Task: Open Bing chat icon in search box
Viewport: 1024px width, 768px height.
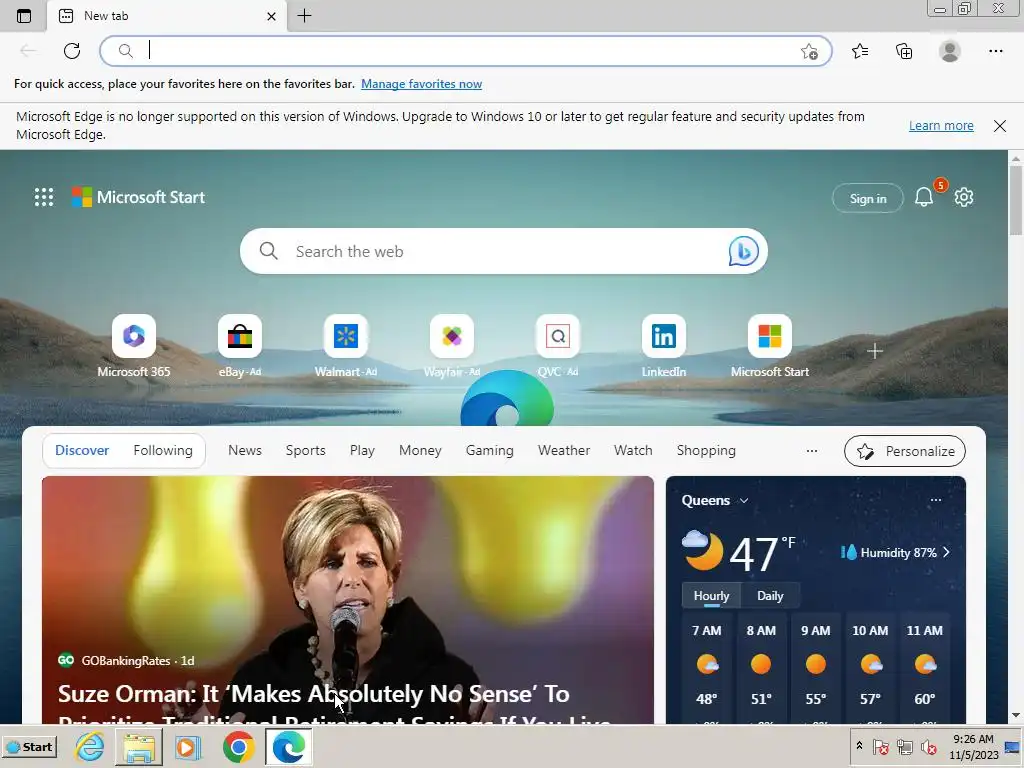Action: tap(743, 251)
